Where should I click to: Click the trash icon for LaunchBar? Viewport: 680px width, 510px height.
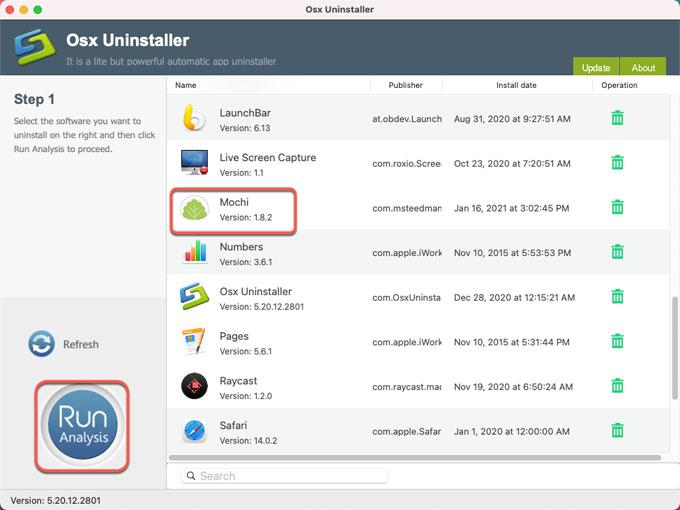point(617,118)
